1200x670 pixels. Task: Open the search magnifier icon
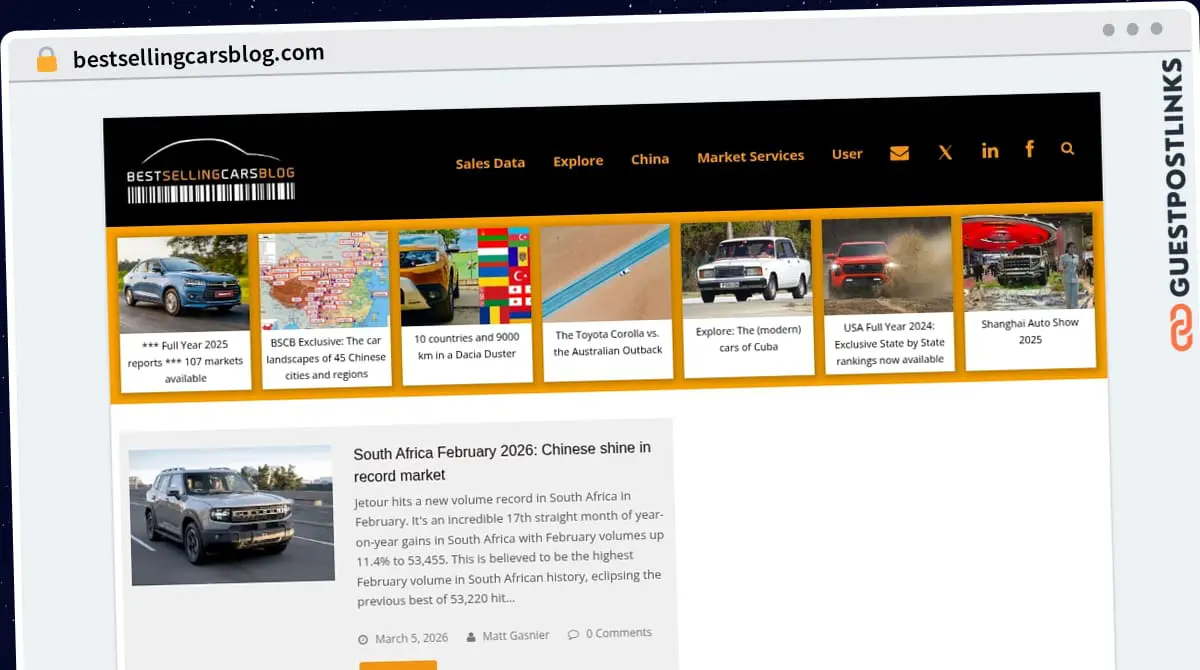pyautogui.click(x=1067, y=148)
